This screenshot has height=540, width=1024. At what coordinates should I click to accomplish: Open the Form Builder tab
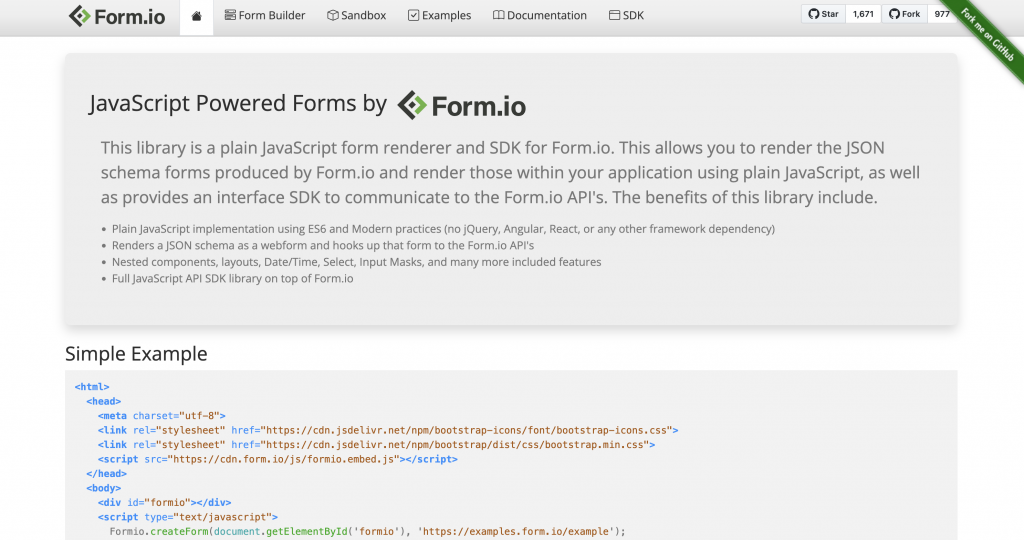pos(265,16)
